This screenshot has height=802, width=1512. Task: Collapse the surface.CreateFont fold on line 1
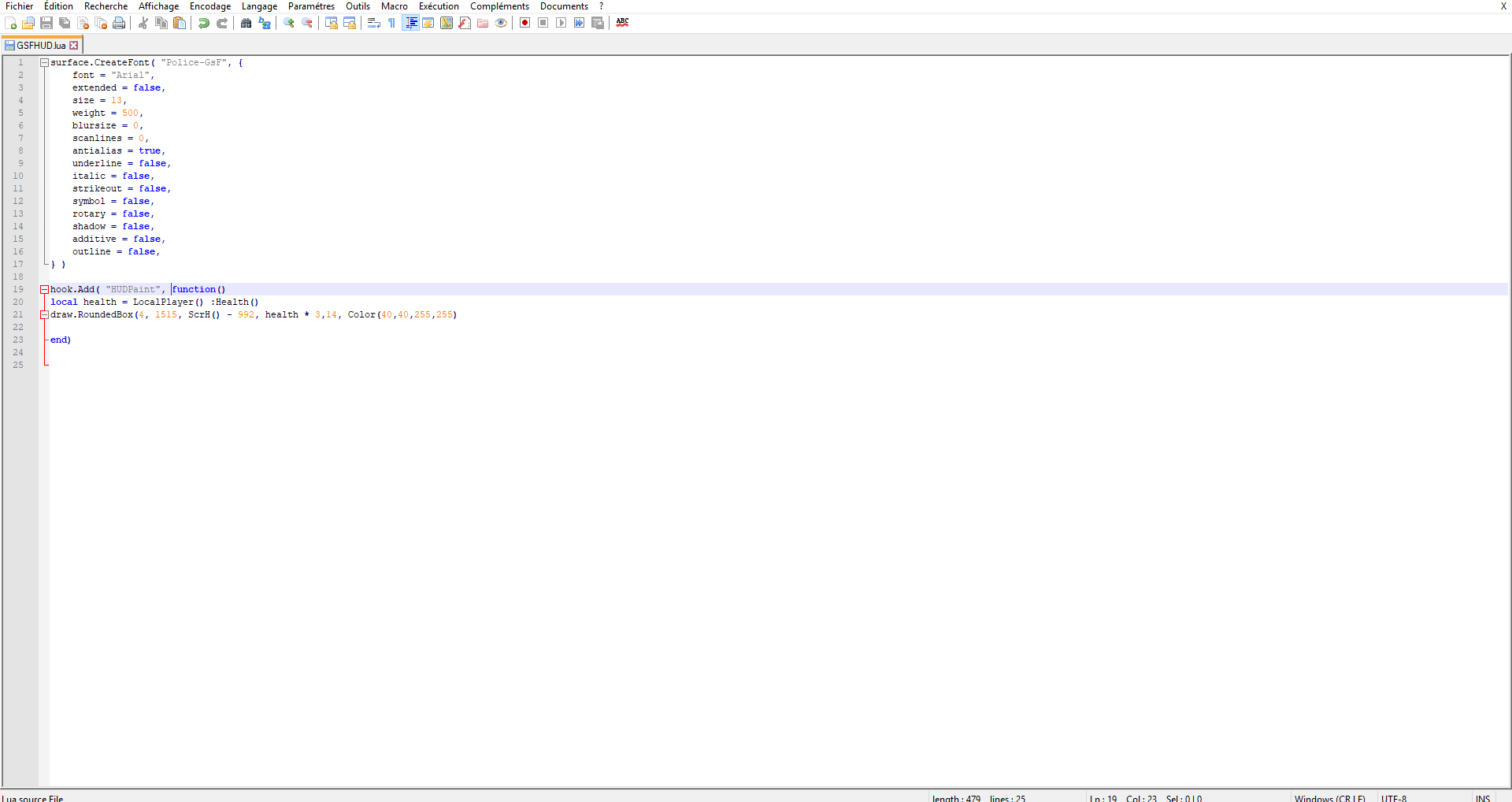pos(45,63)
